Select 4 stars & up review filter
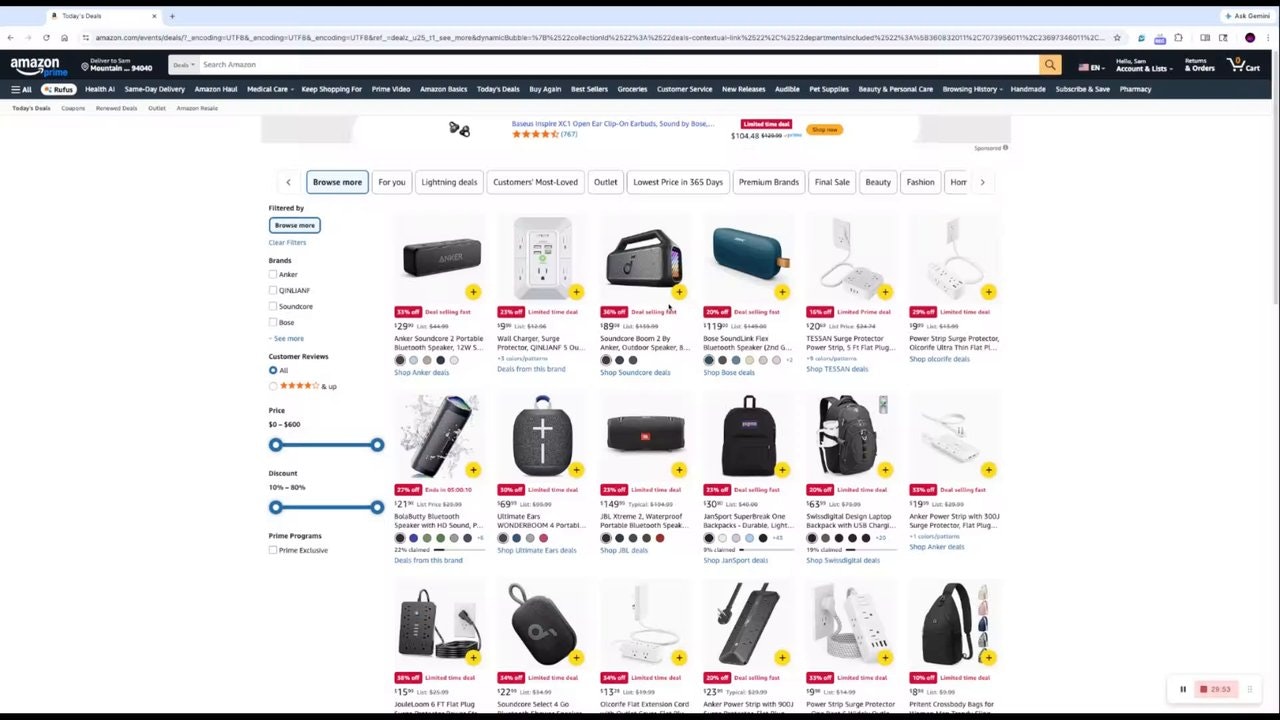 (273, 386)
